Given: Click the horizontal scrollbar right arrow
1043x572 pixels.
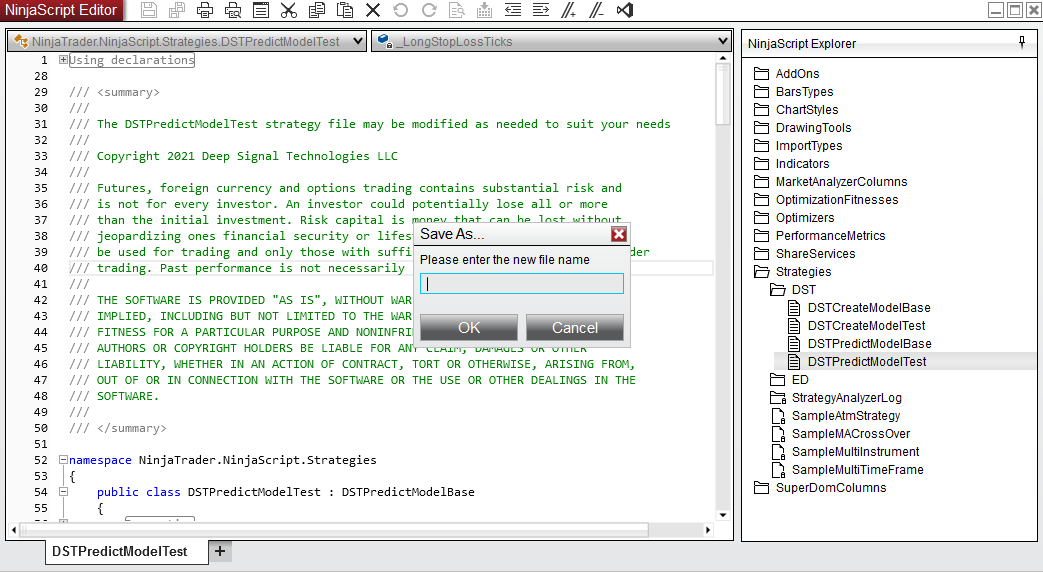Looking at the screenshot, I should [x=708, y=530].
